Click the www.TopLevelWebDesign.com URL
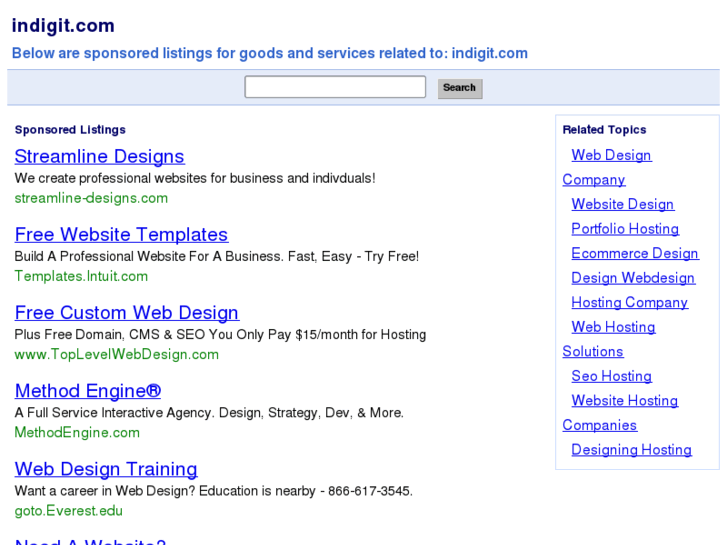Screen dimensions: 727x545 tap(116, 354)
